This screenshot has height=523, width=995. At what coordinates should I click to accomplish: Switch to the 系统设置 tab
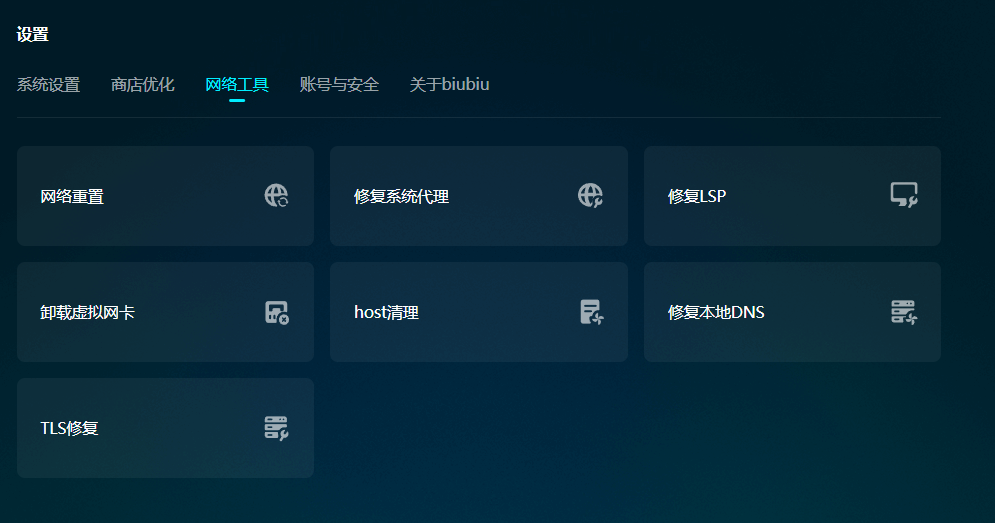(x=48, y=85)
